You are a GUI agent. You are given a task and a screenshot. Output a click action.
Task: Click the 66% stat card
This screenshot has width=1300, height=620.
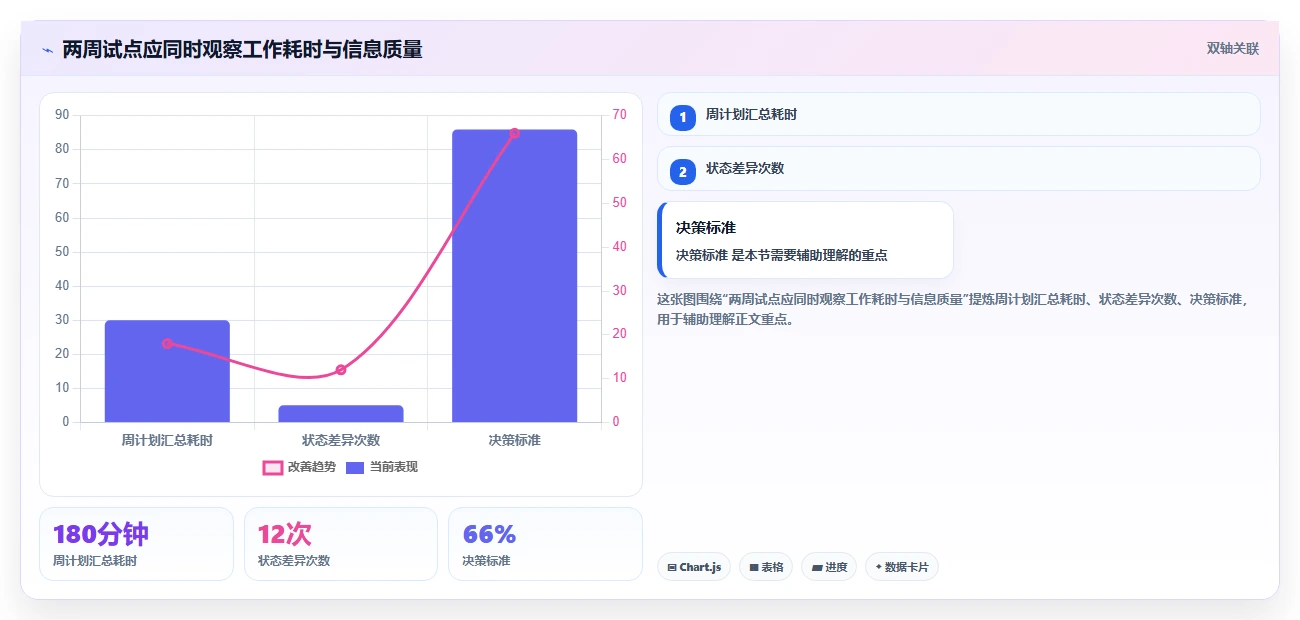click(545, 544)
